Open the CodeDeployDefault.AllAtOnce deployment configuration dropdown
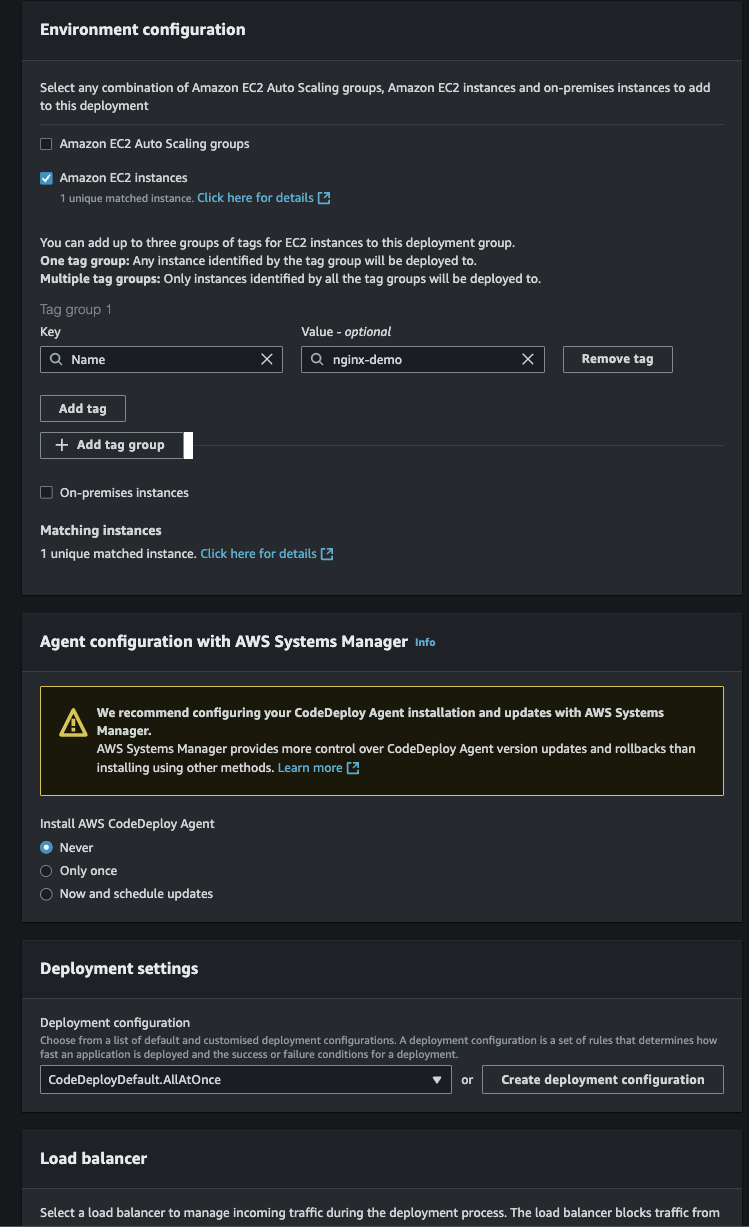The width and height of the screenshot is (749, 1227). [246, 1080]
